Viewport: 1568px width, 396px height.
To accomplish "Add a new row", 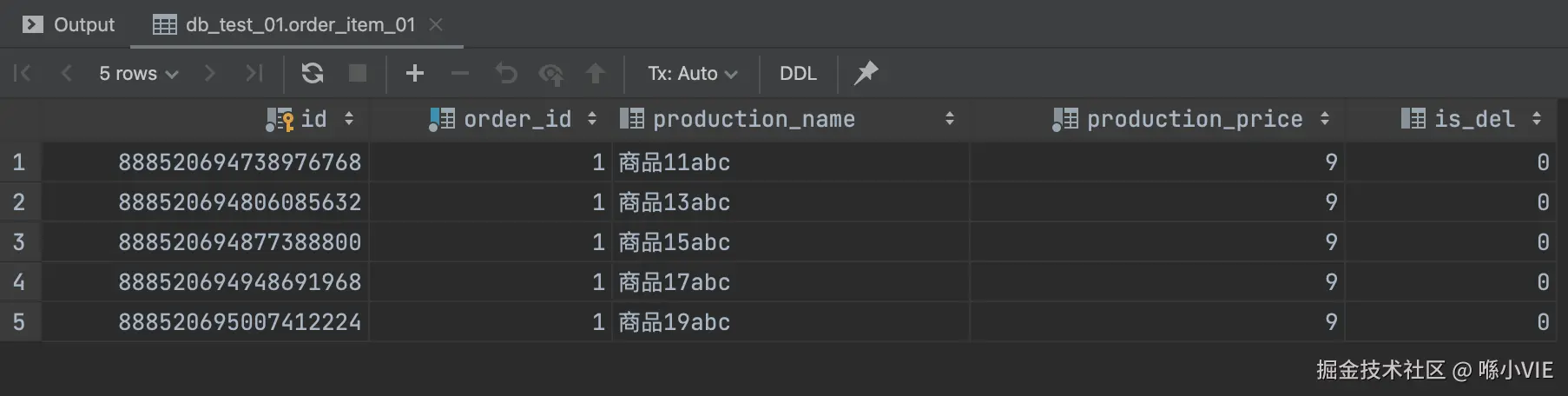I will point(415,73).
